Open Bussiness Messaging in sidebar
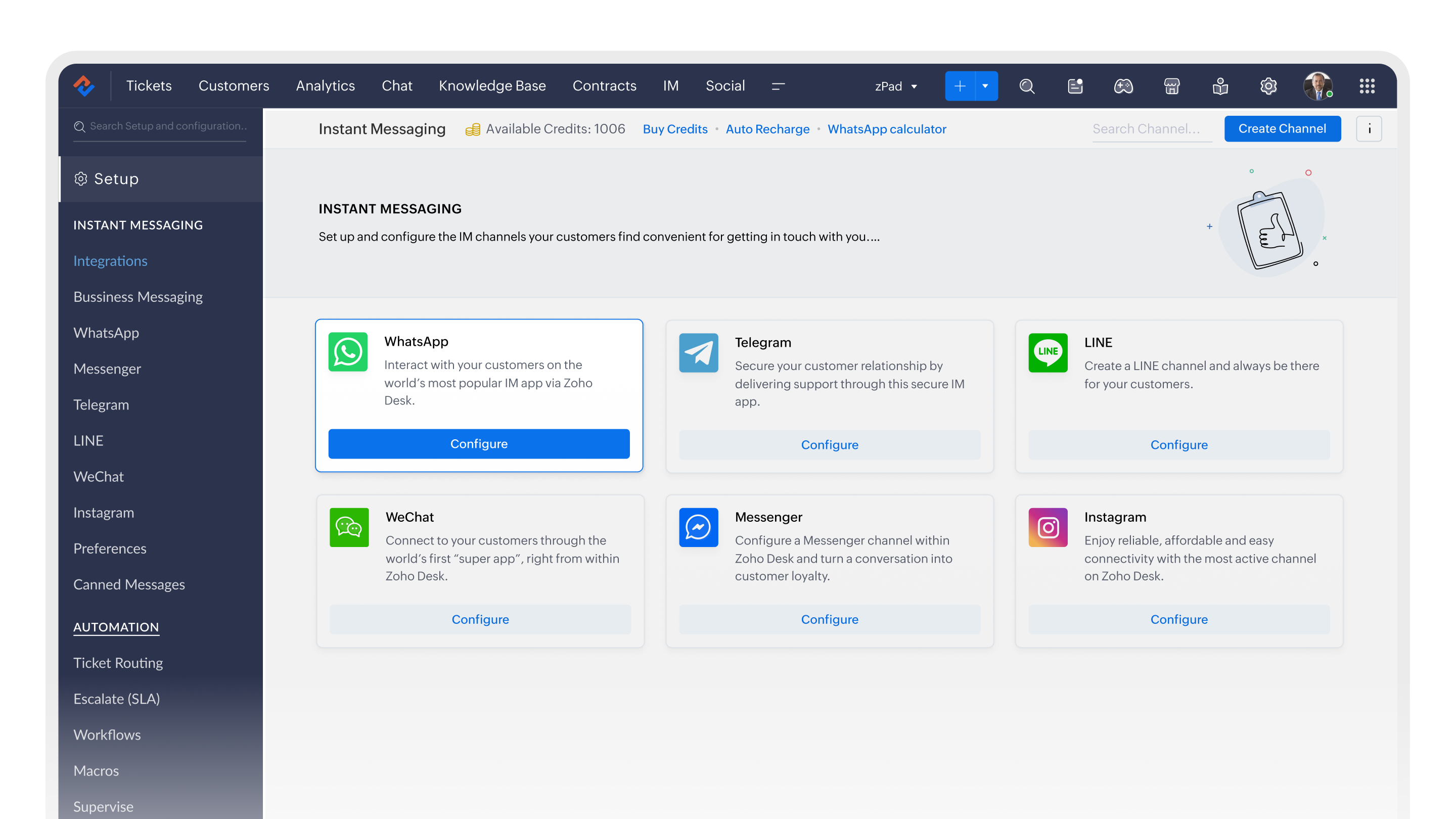 click(x=138, y=297)
